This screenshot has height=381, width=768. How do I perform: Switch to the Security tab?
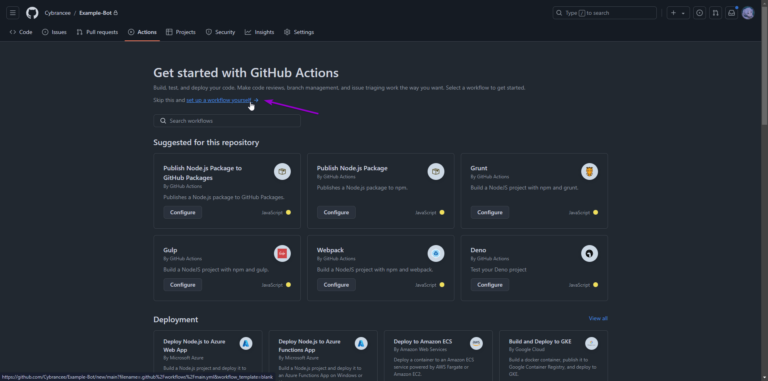[220, 32]
